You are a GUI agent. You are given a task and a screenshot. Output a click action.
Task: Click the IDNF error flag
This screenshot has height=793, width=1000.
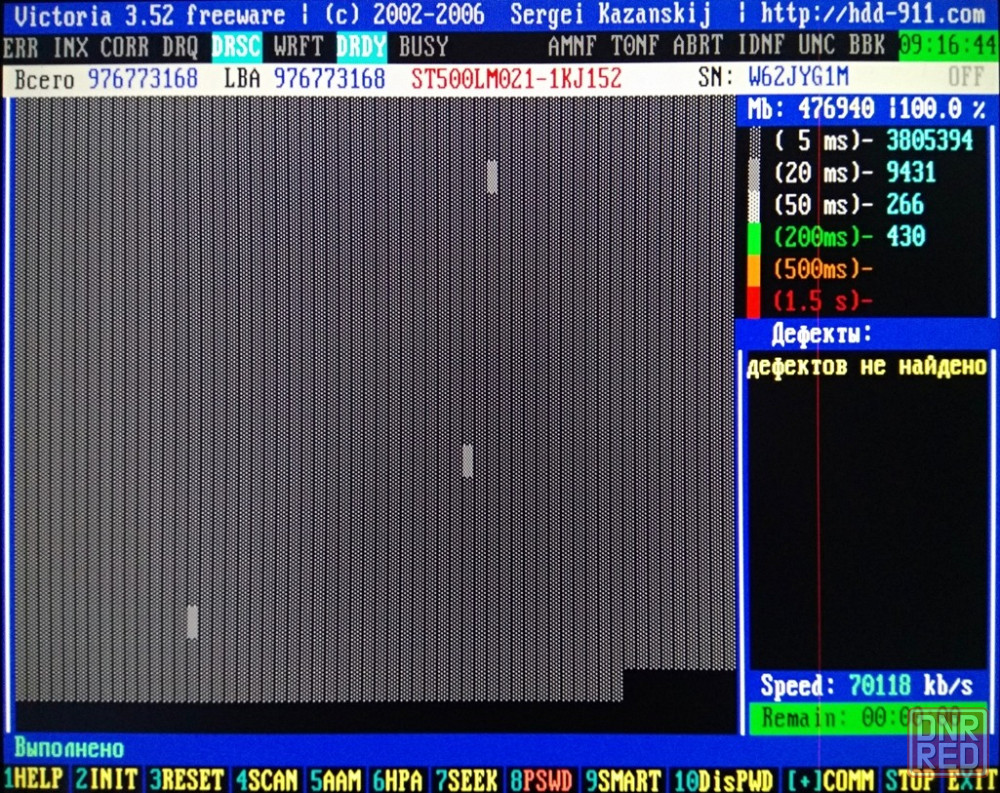761,46
